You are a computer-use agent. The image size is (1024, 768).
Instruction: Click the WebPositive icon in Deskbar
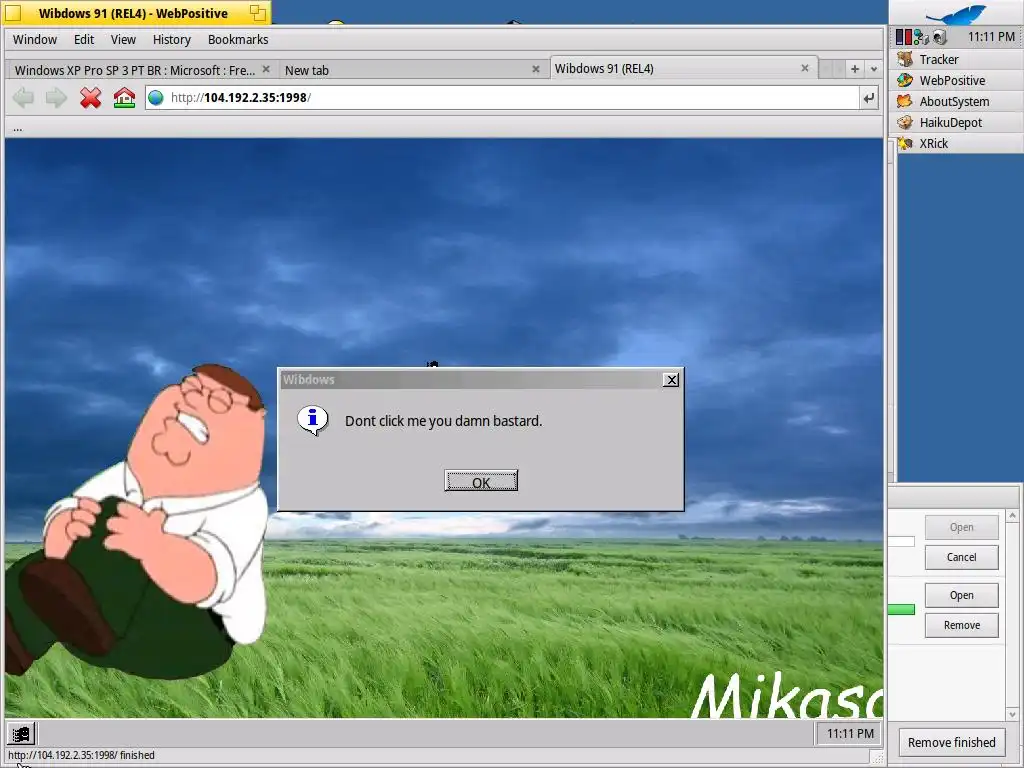pyautogui.click(x=905, y=80)
